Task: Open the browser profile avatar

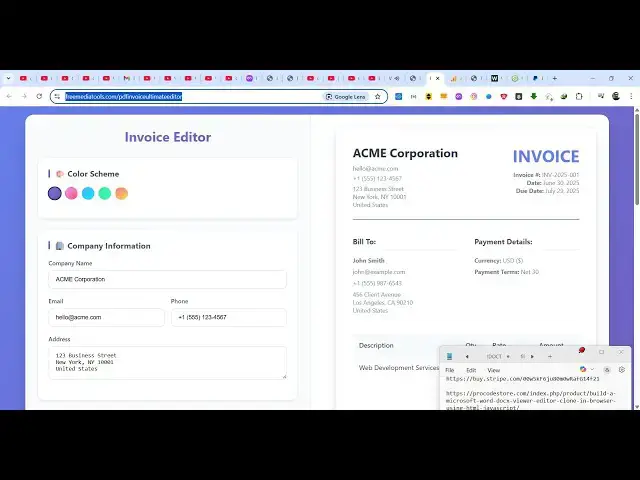Action: tap(616, 97)
